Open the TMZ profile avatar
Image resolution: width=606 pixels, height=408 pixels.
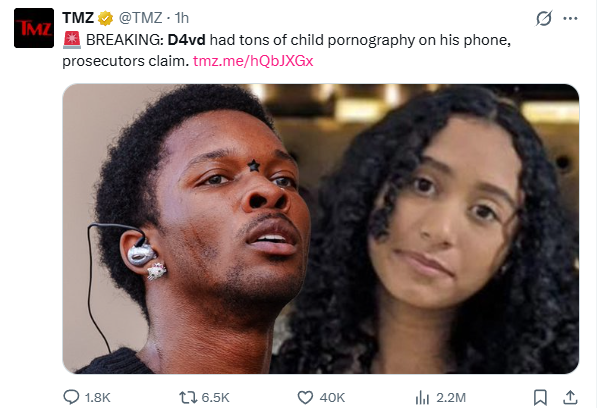click(34, 28)
